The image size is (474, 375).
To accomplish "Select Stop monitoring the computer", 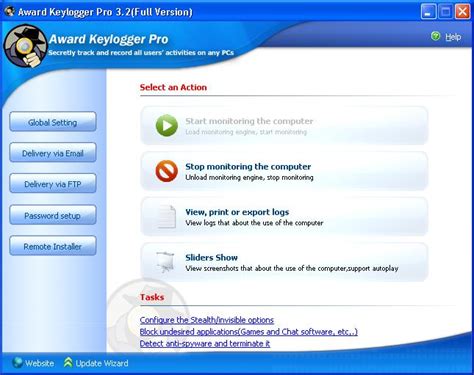I will click(x=284, y=171).
